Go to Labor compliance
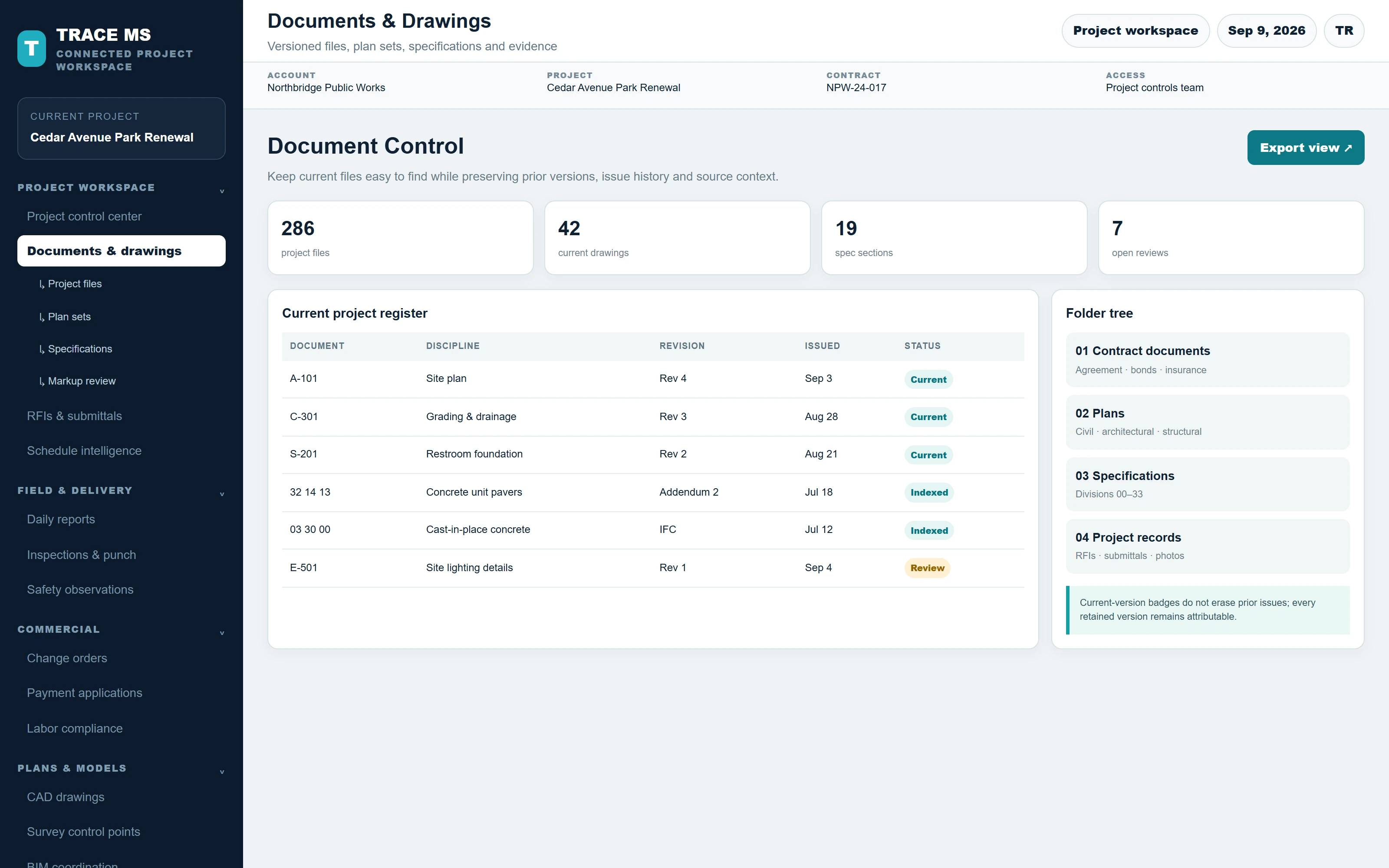The height and width of the screenshot is (868, 1389). (x=121, y=728)
